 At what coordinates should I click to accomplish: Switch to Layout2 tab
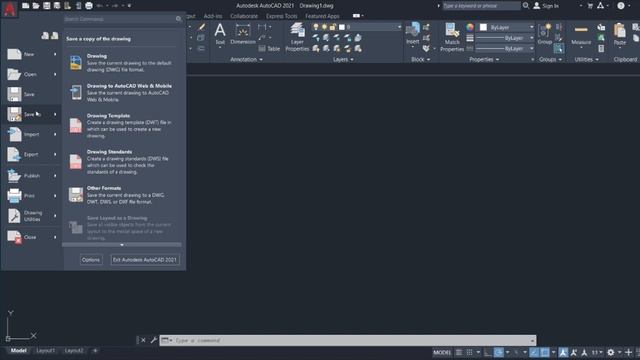(74, 351)
